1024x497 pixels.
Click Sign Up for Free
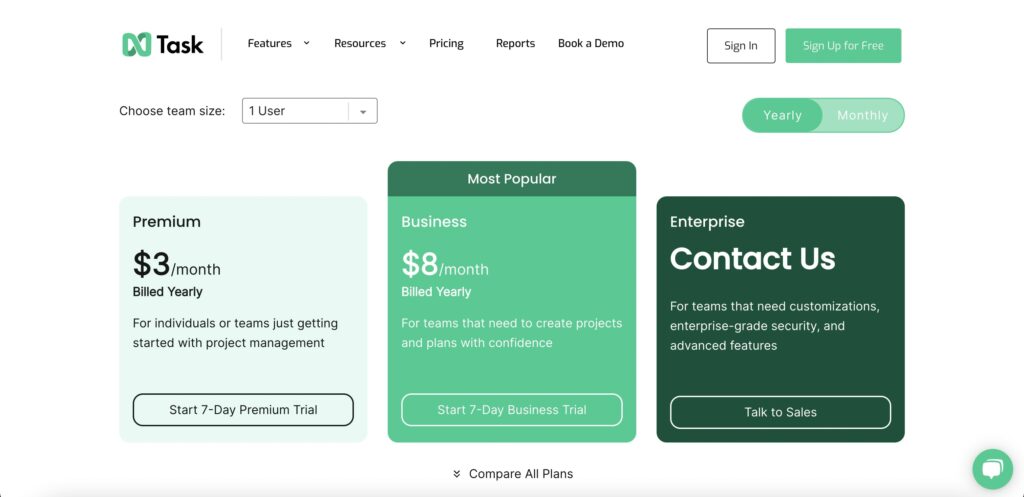pyautogui.click(x=842, y=46)
